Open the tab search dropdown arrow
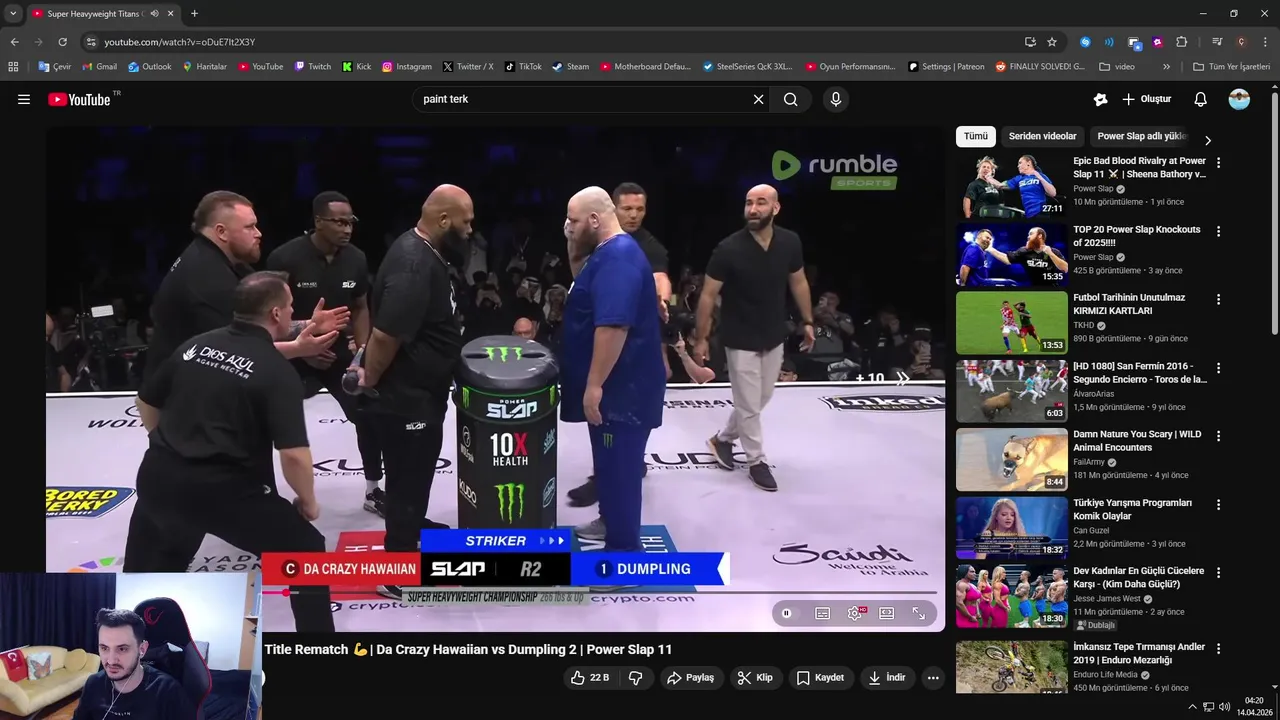The image size is (1280, 720). (x=13, y=13)
